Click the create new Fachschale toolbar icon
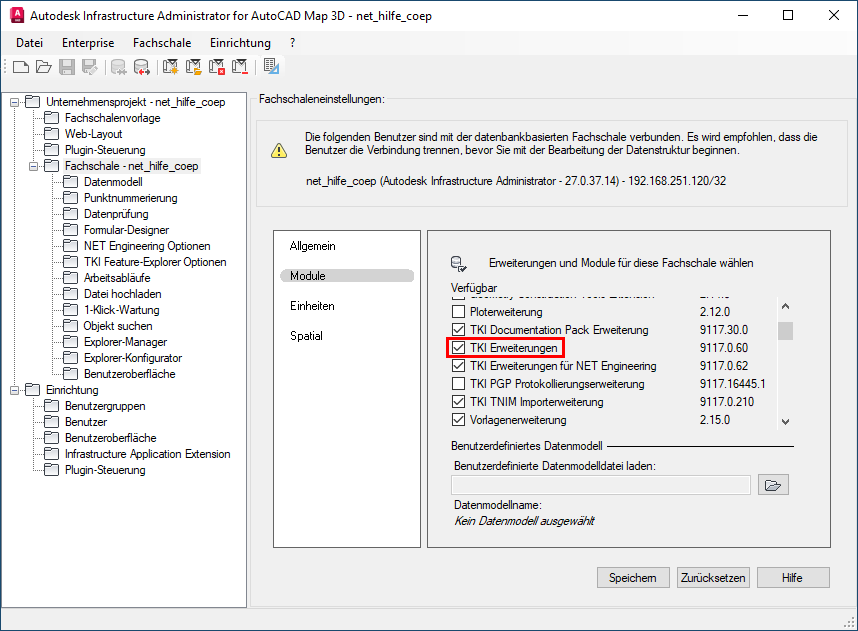The width and height of the screenshot is (858, 631). click(x=170, y=67)
